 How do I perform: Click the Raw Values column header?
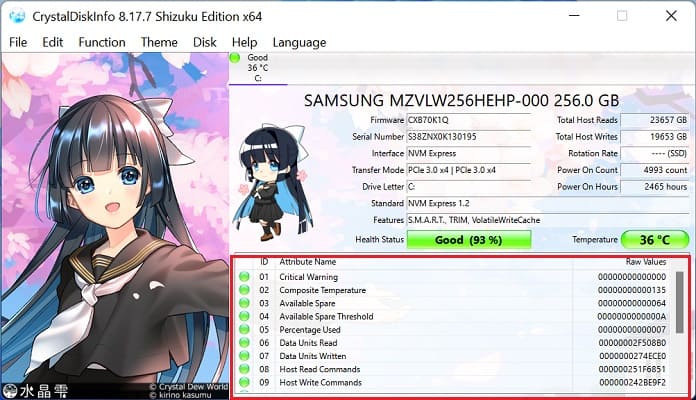[x=646, y=261]
